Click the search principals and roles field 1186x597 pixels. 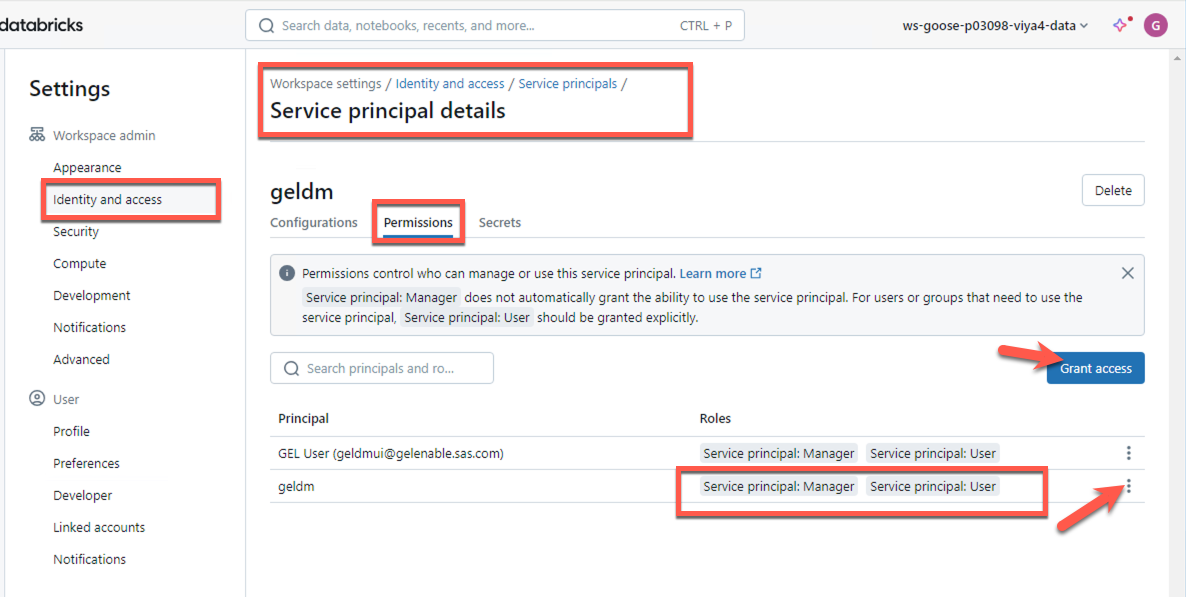point(382,367)
